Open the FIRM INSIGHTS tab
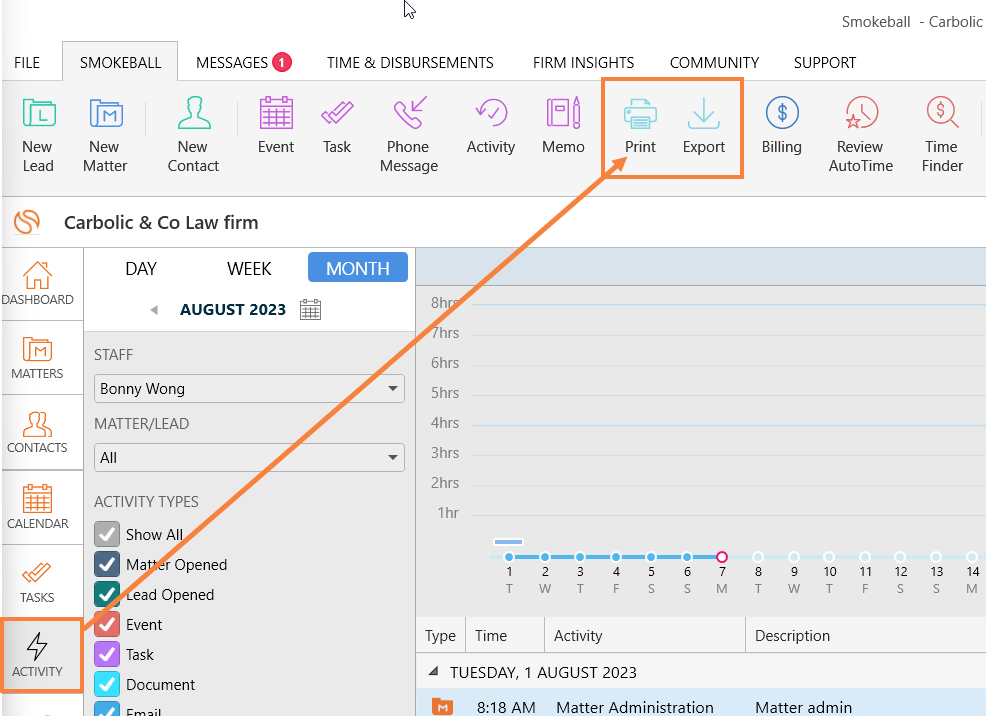Viewport: 986px width, 716px height. (584, 63)
